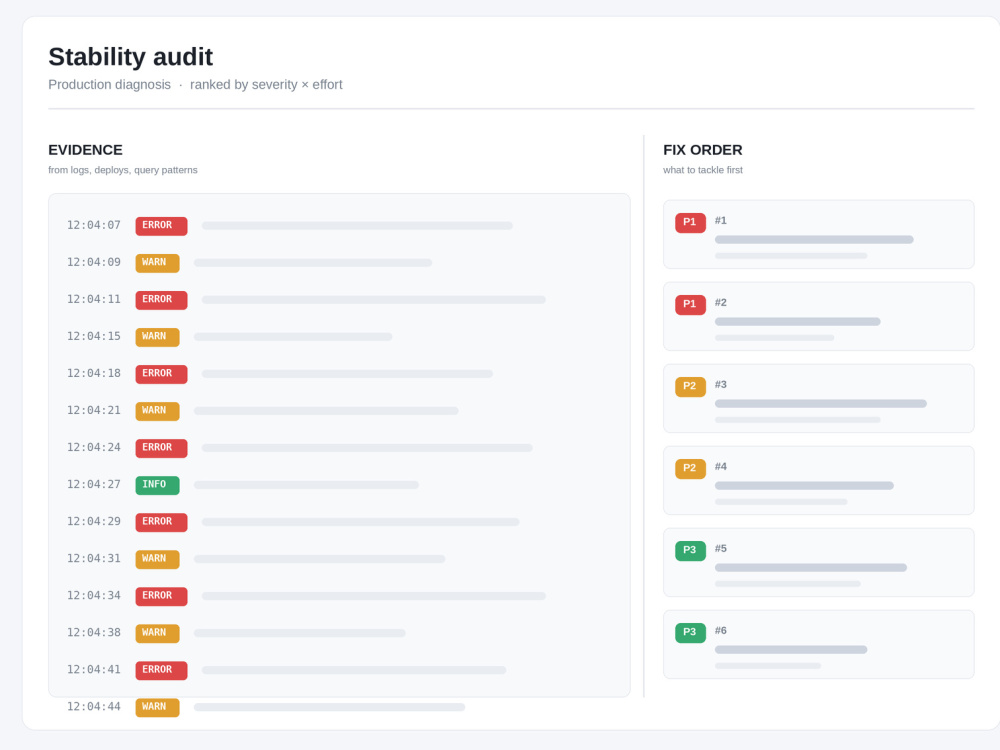Click the EVIDENCE section heading
Screen dimensions: 1000x750
click(85, 150)
